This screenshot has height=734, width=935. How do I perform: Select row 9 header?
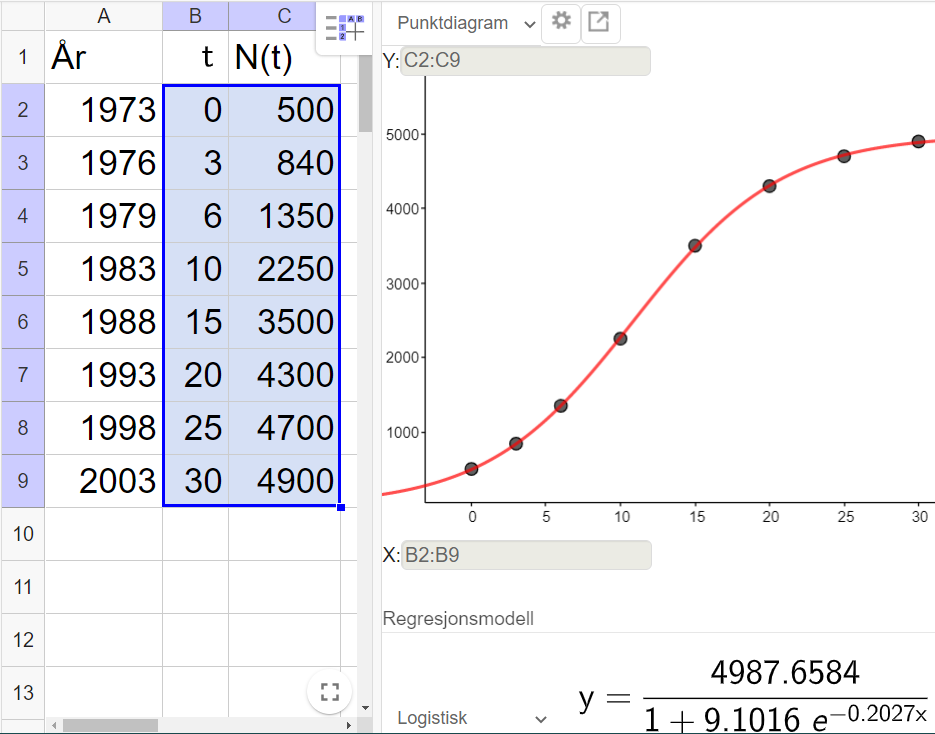click(22, 480)
